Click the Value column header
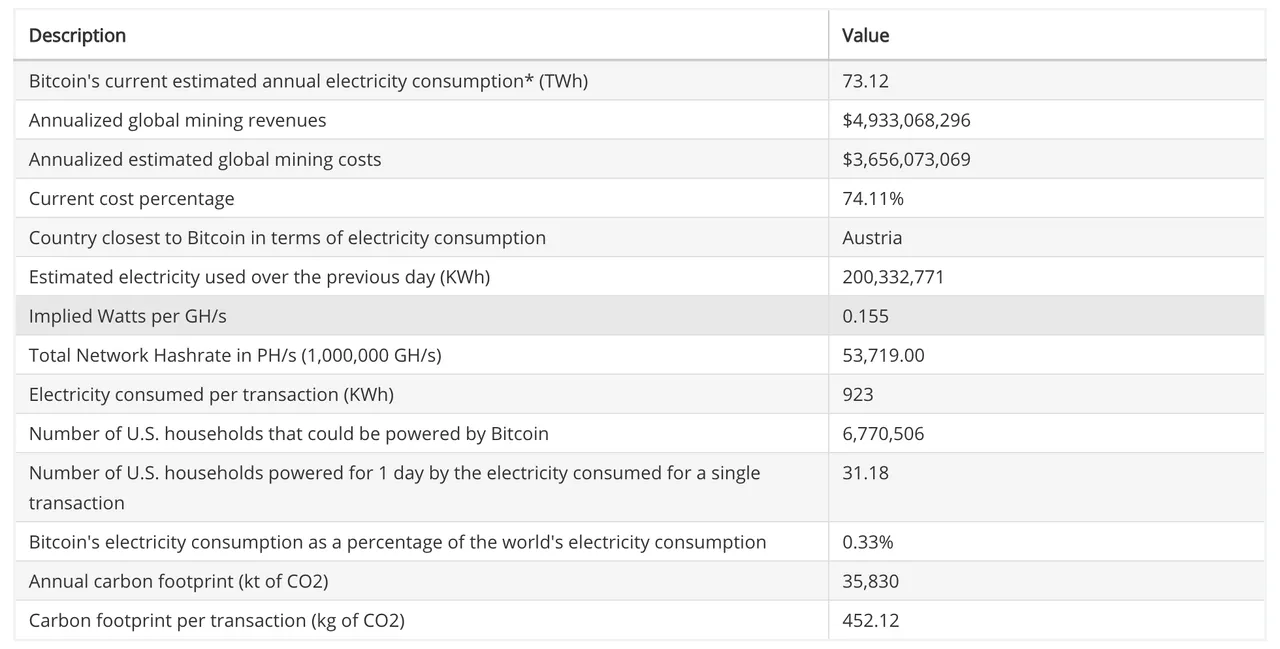1280x649 pixels. [865, 36]
